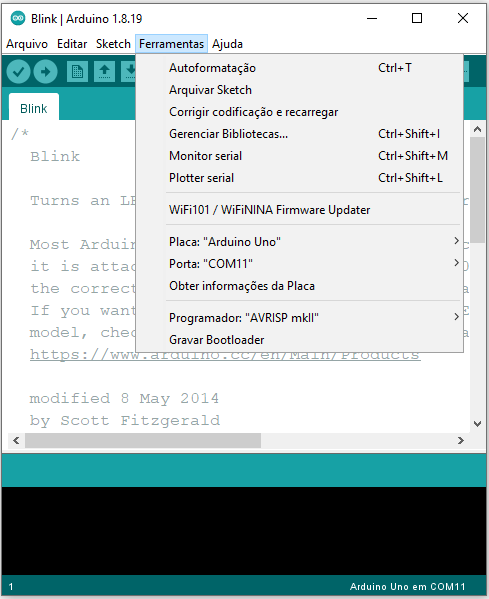Viewport: 489px width, 599px height.
Task: Click the Save sketch down-arrow icon
Action: 129,71
